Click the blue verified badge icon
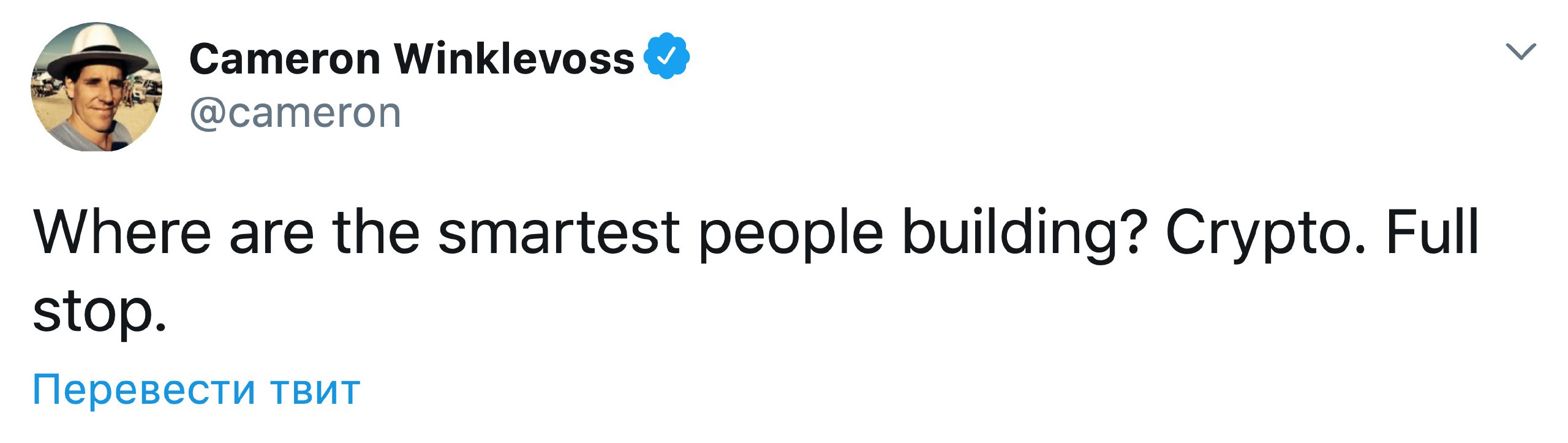This screenshot has height=443, width=1568. 666,57
